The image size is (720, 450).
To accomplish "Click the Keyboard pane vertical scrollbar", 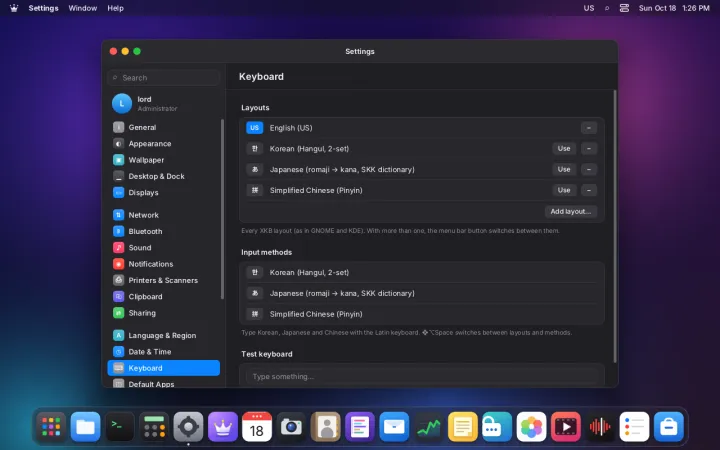I will pos(615,226).
